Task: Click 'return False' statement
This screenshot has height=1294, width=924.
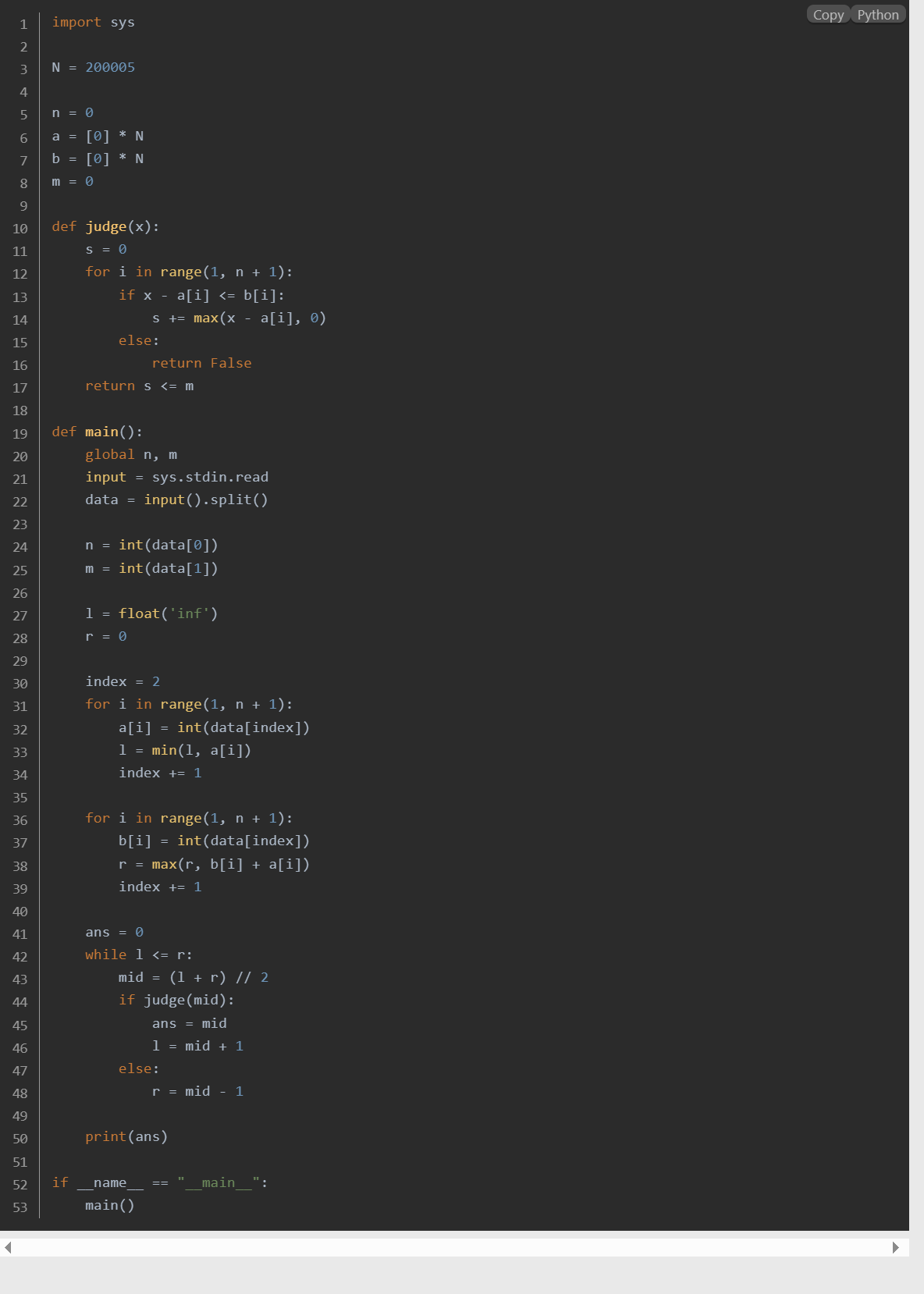Action: point(201,363)
